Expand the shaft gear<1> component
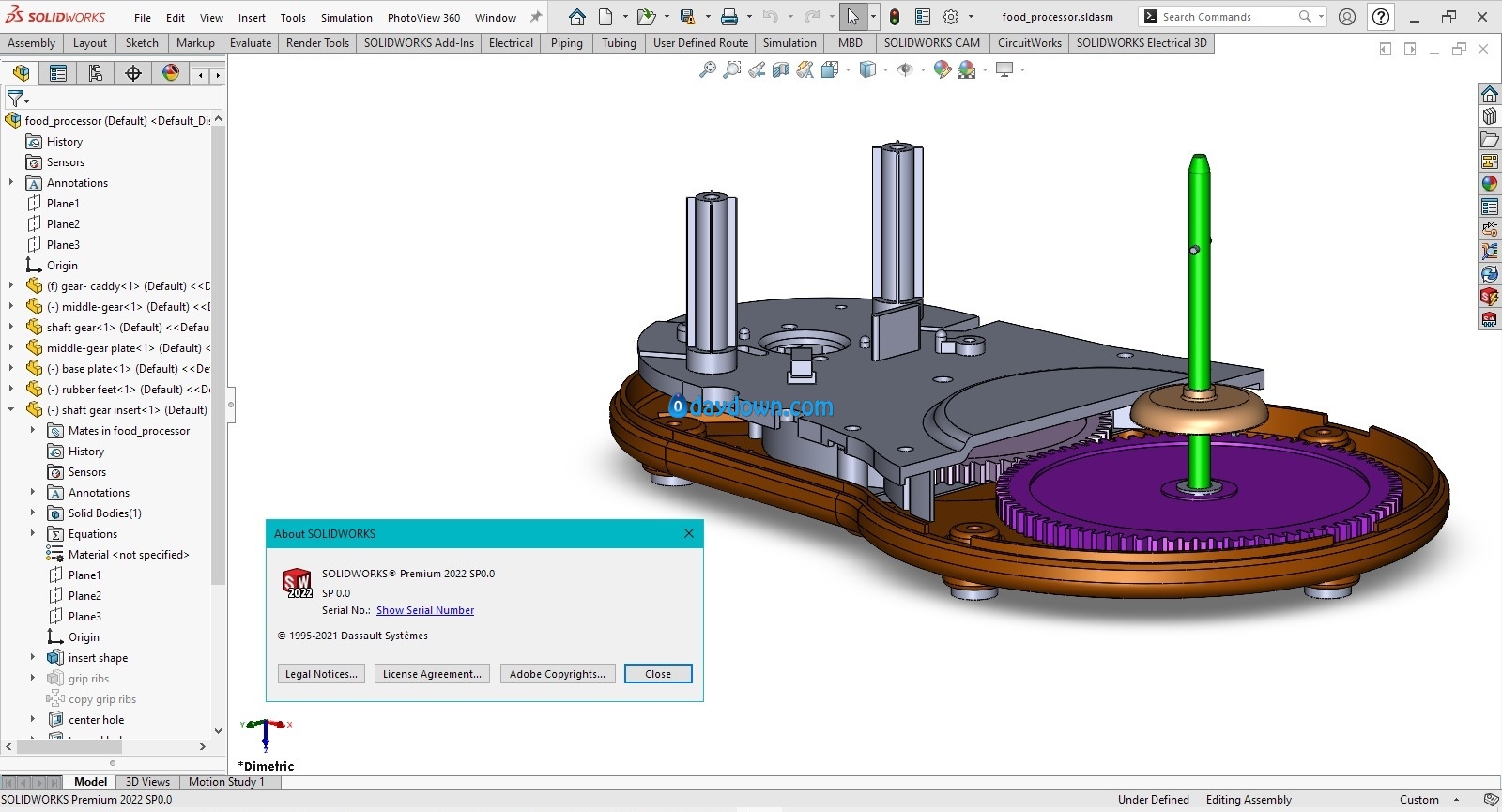This screenshot has height=812, width=1502. (11, 327)
